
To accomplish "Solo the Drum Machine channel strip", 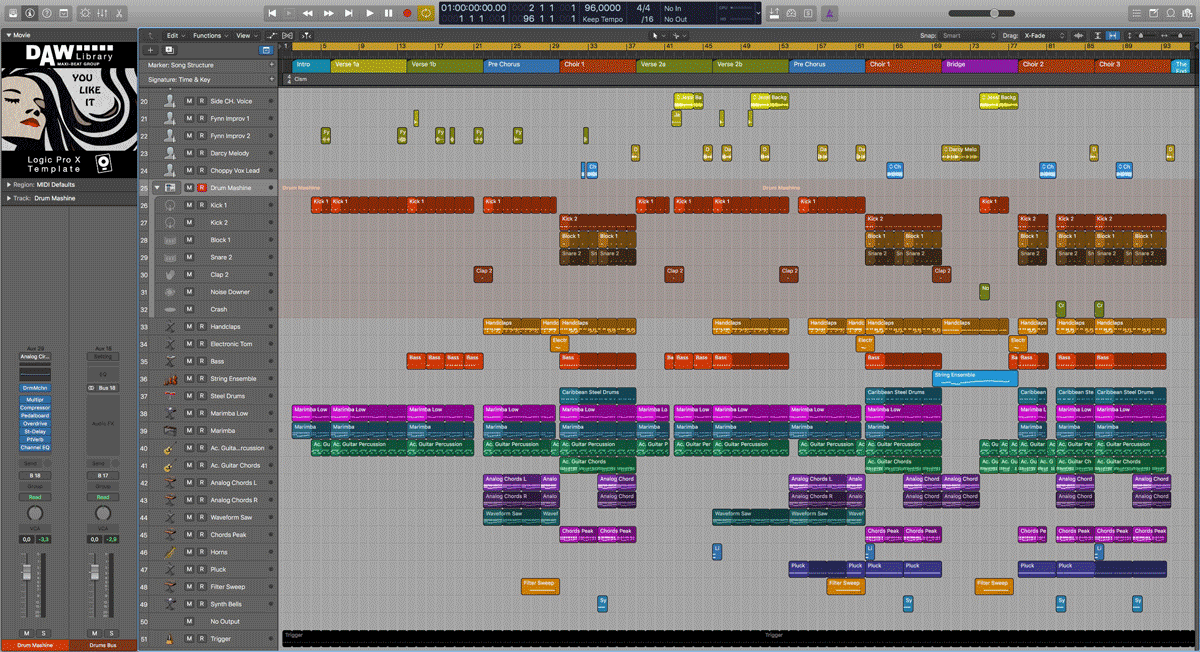I will coord(43,633).
